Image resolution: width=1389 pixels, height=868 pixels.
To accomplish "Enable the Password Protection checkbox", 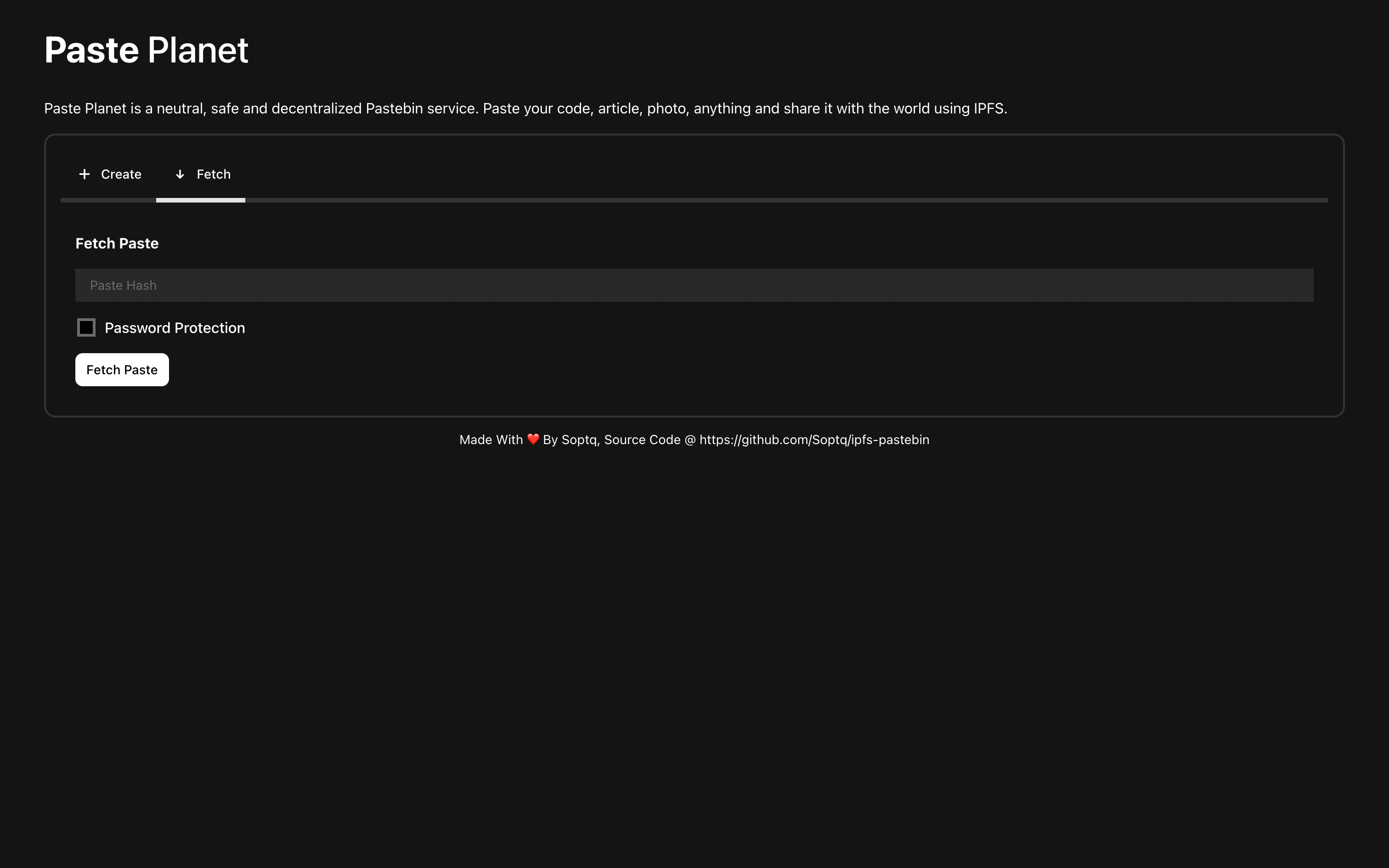I will point(86,328).
